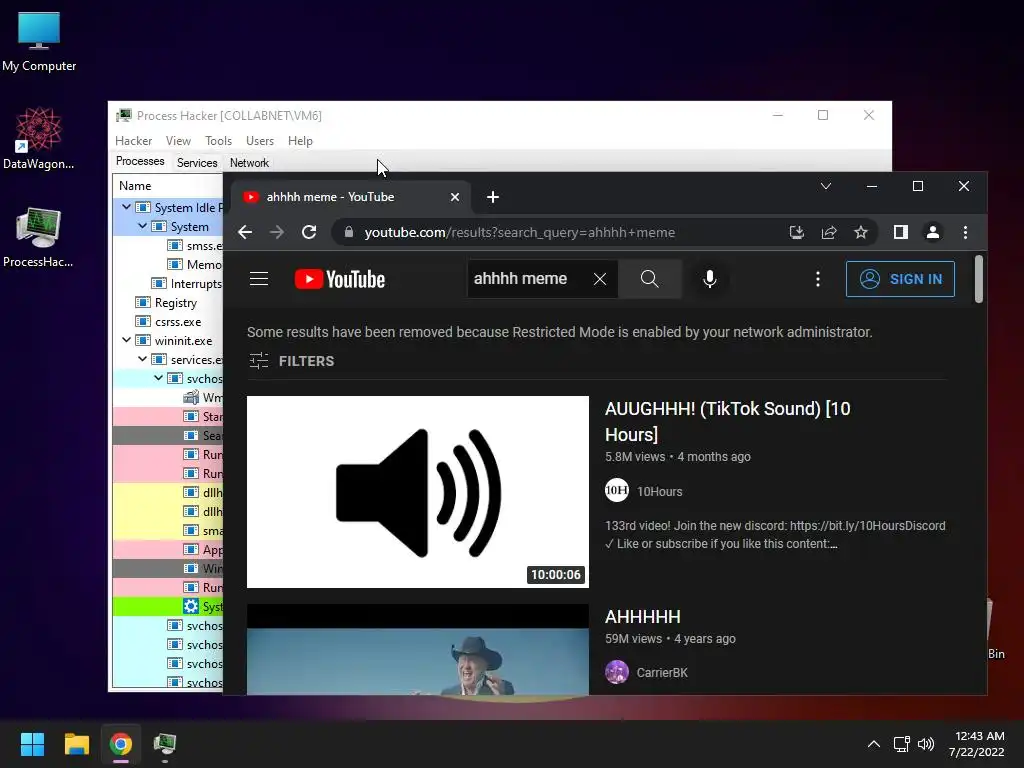Reload the YouTube page

pos(309,232)
